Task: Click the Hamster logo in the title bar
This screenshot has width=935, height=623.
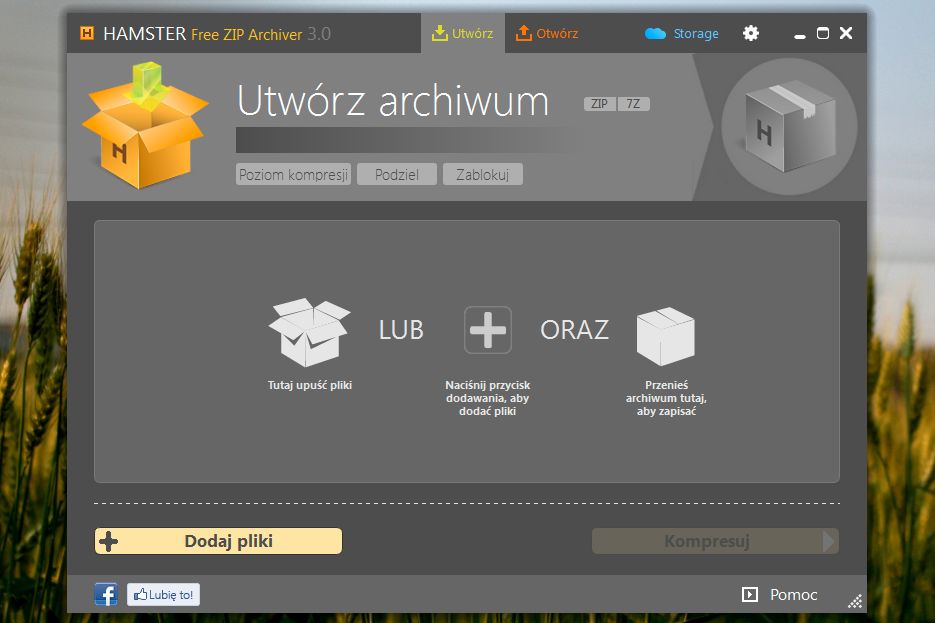Action: point(88,32)
